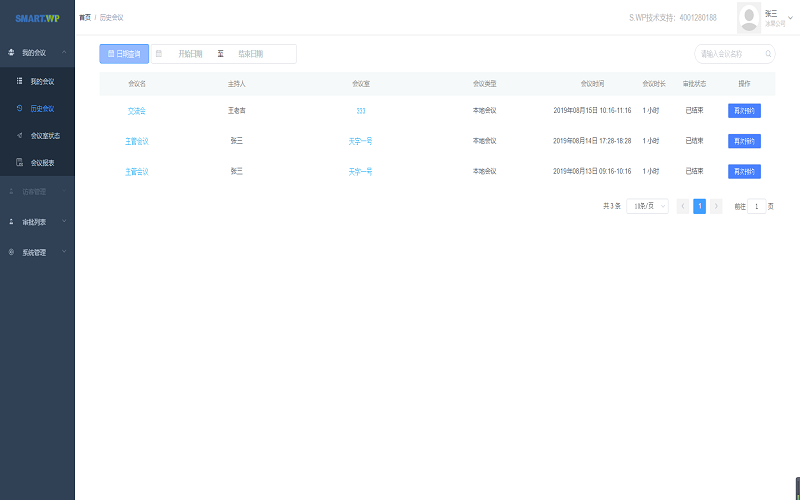Click 再次预约 for the 08月13日 meeting
Viewport: 800px width, 500px height.
(x=744, y=171)
